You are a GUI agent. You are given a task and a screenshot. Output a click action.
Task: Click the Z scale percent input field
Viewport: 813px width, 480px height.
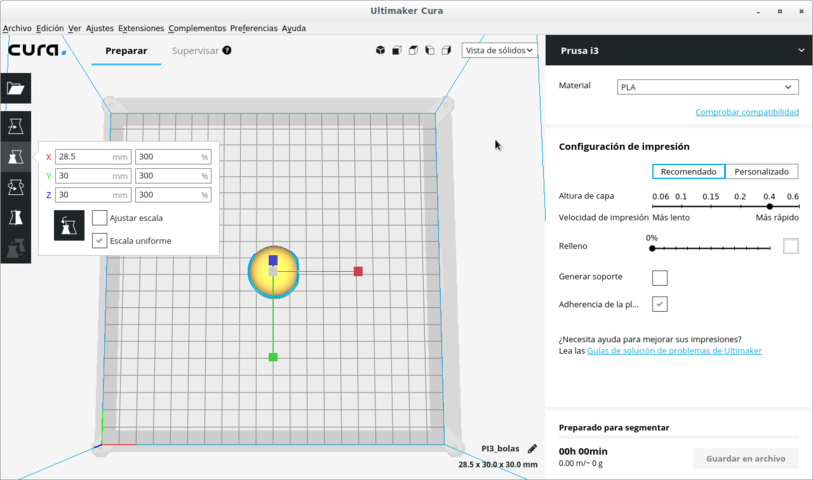[173, 195]
